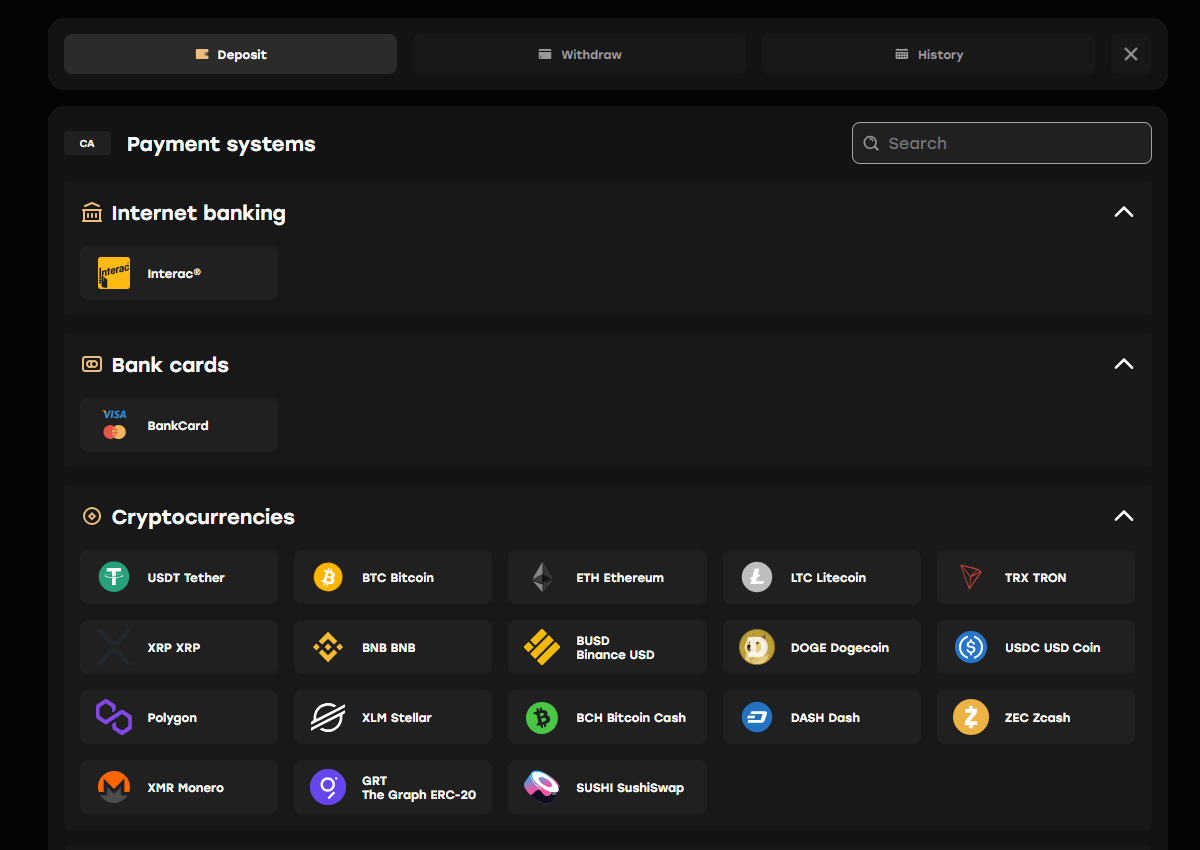Select the Zcash yellow icon
1200x850 pixels.
pyautogui.click(x=970, y=717)
